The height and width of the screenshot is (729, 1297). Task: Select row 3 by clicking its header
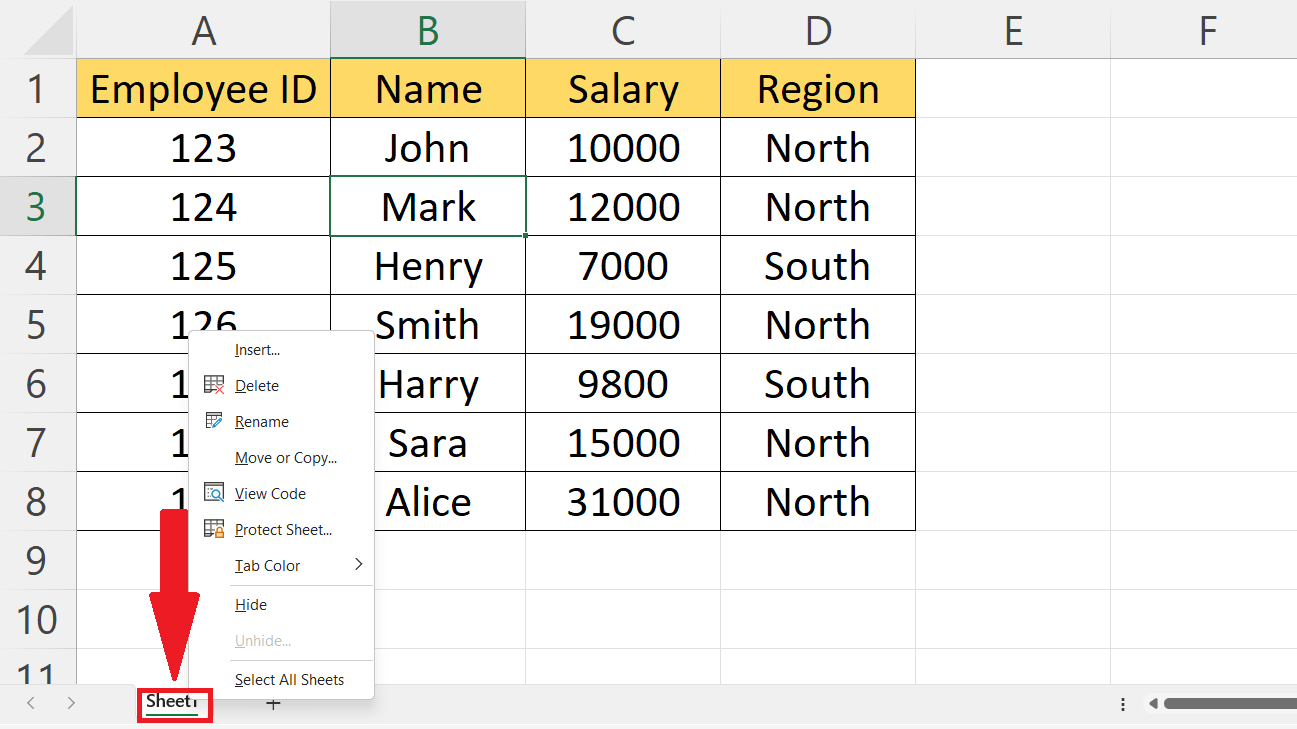[x=38, y=206]
